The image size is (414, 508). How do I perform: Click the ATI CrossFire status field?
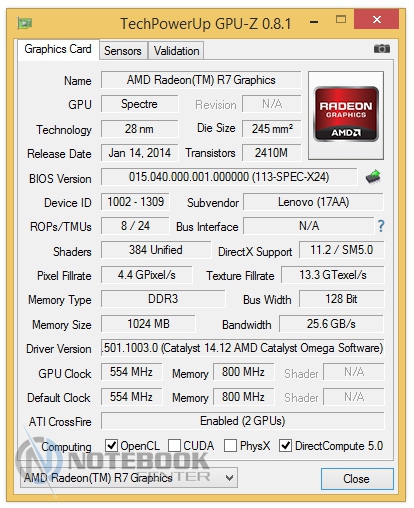[x=243, y=421]
